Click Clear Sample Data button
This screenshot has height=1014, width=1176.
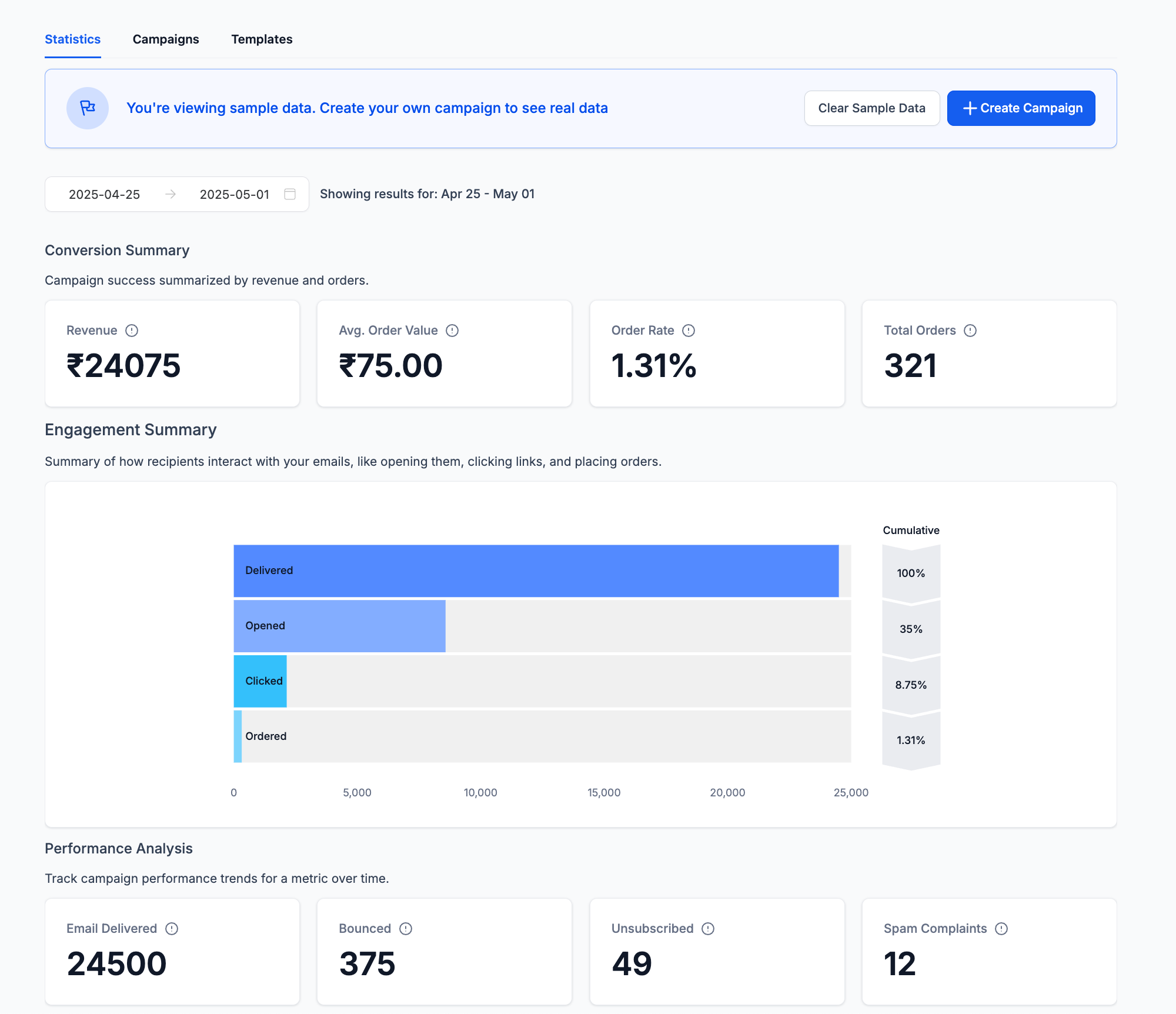(x=871, y=108)
